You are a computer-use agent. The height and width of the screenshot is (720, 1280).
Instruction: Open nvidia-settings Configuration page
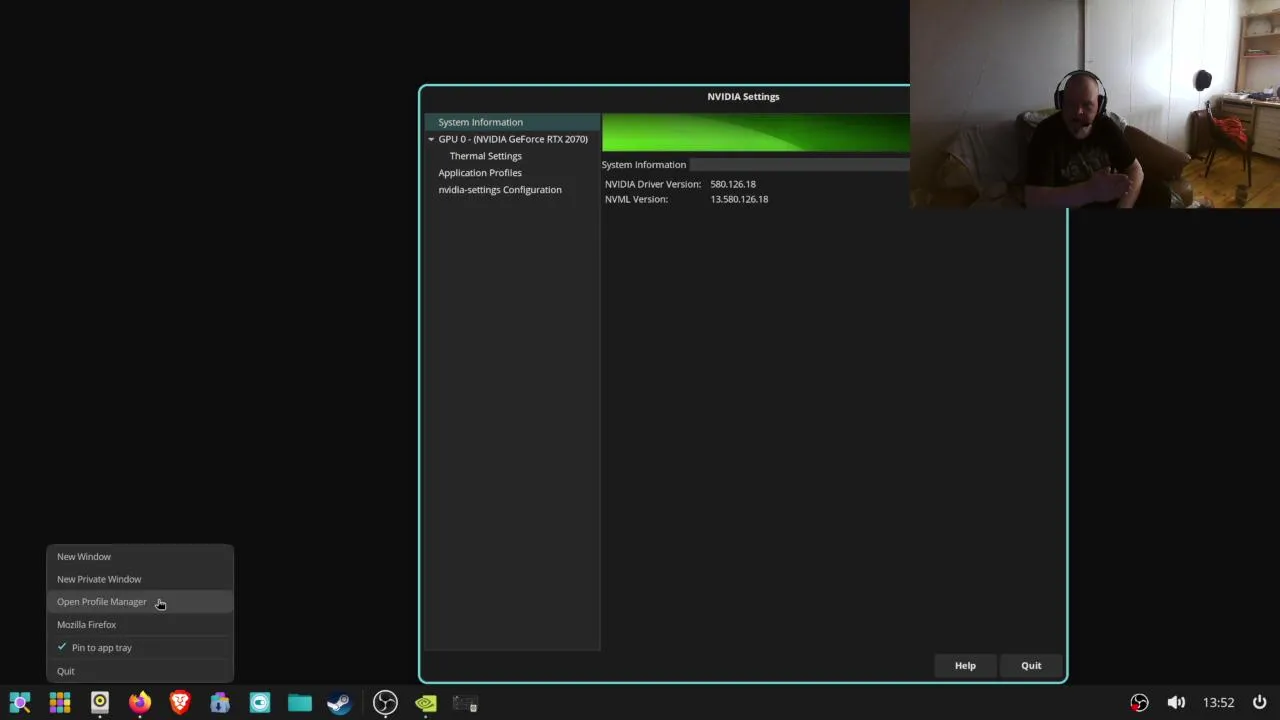pos(500,190)
